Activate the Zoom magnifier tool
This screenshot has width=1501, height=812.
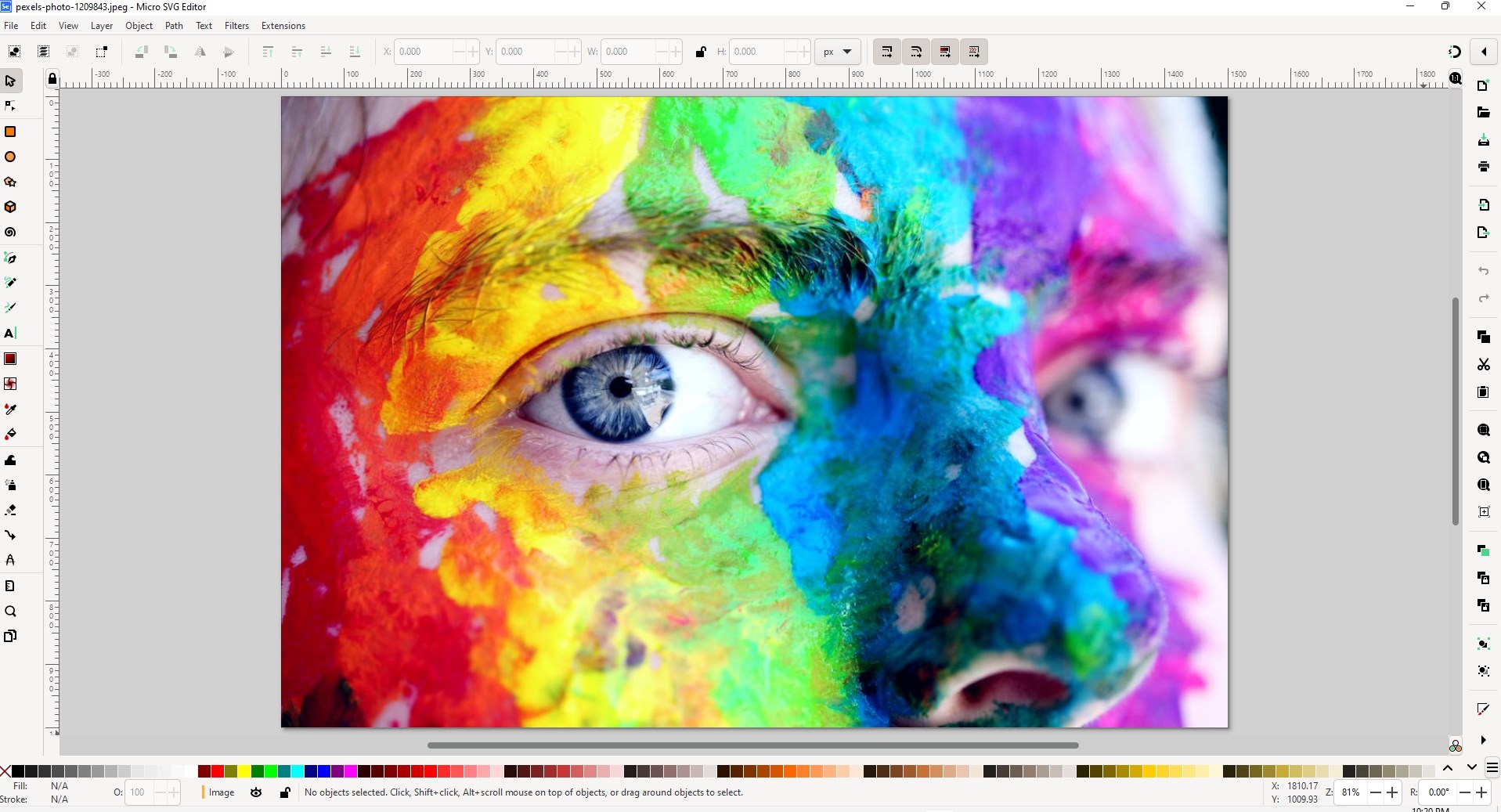tap(10, 612)
